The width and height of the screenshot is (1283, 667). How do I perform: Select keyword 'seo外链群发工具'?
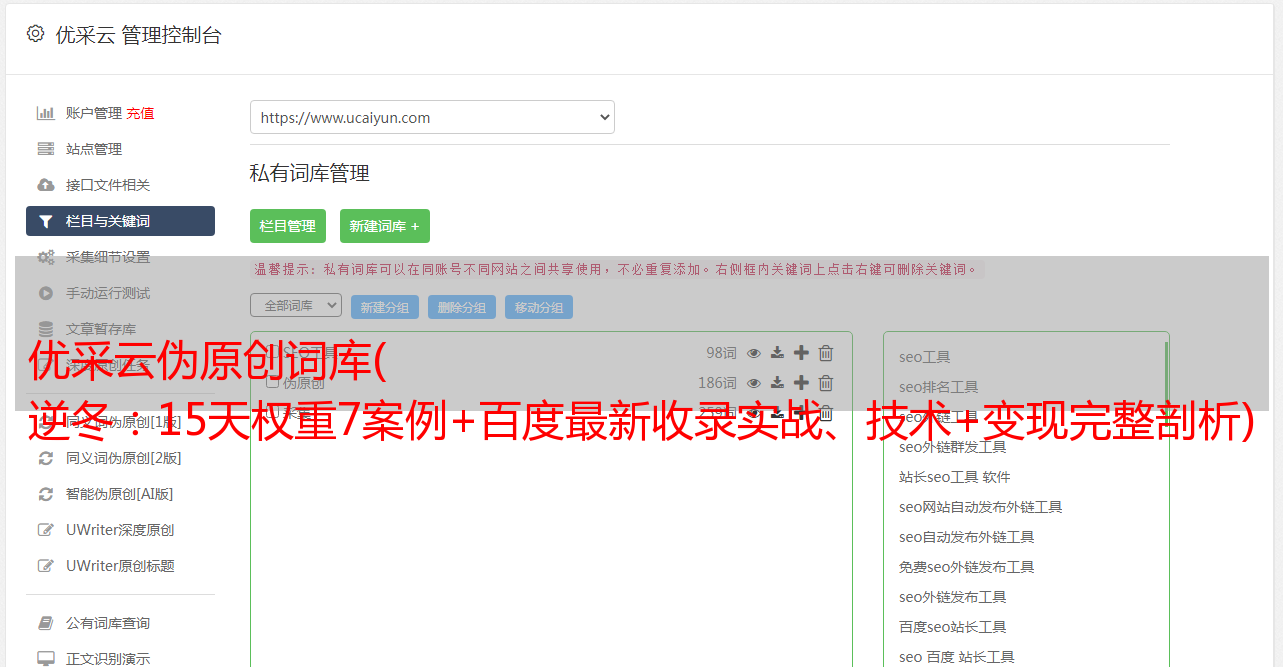tap(952, 447)
